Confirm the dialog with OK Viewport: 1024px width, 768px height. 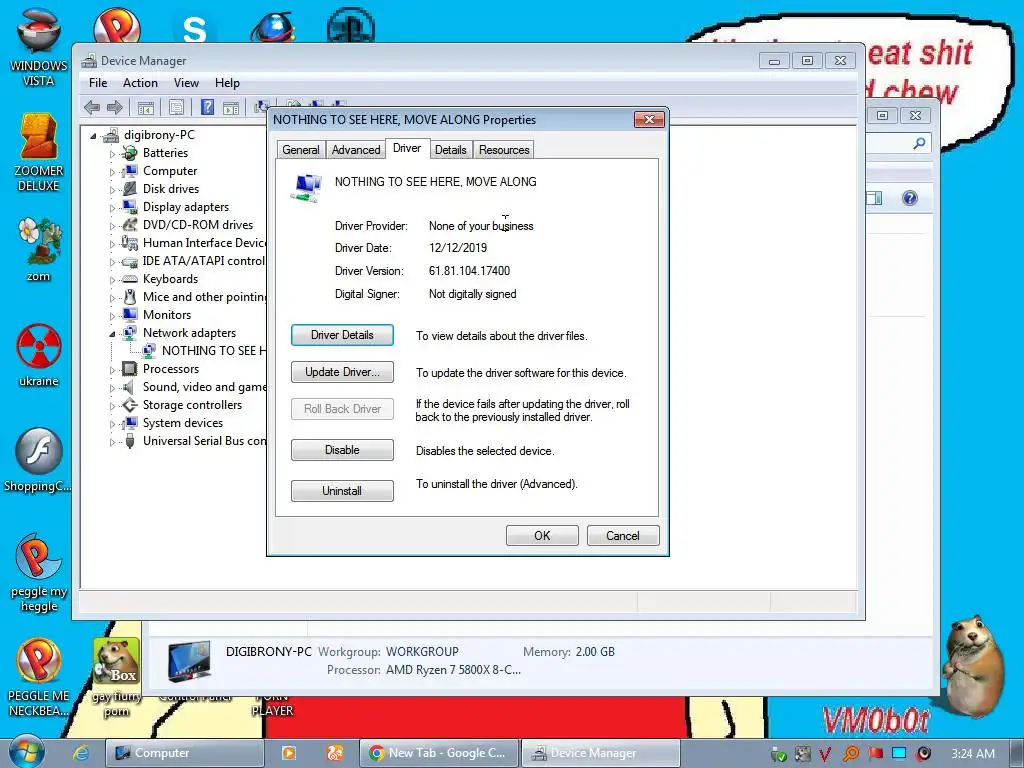542,536
